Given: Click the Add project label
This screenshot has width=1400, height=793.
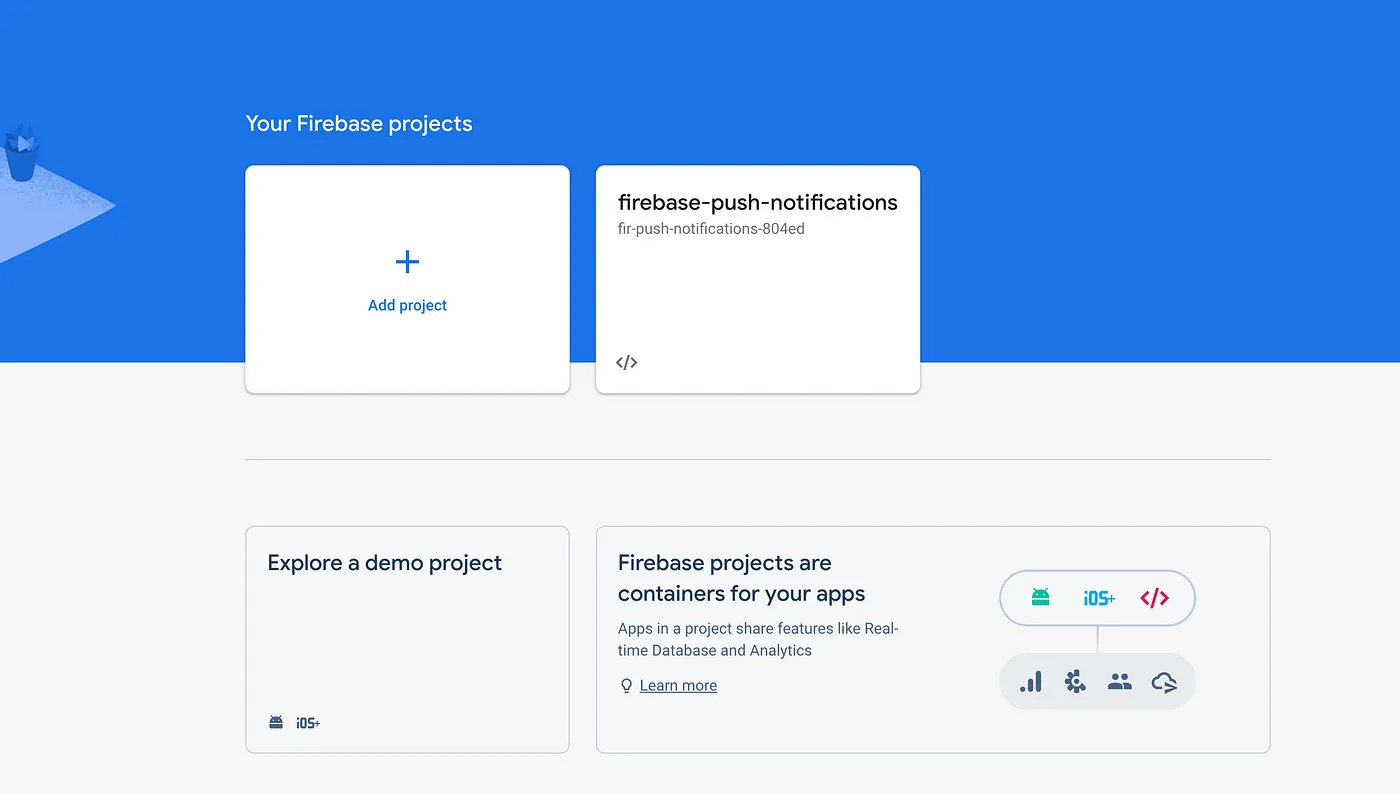Looking at the screenshot, I should point(407,305).
